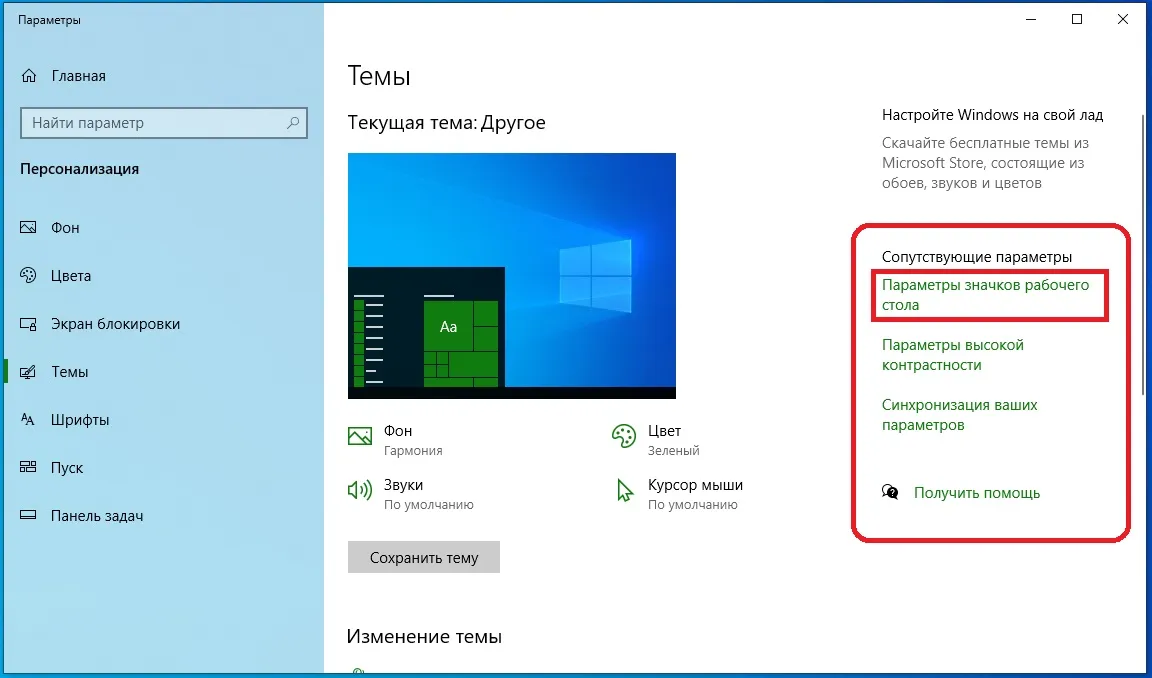Click the green sounds speaker icon
The image size is (1152, 678).
[359, 490]
